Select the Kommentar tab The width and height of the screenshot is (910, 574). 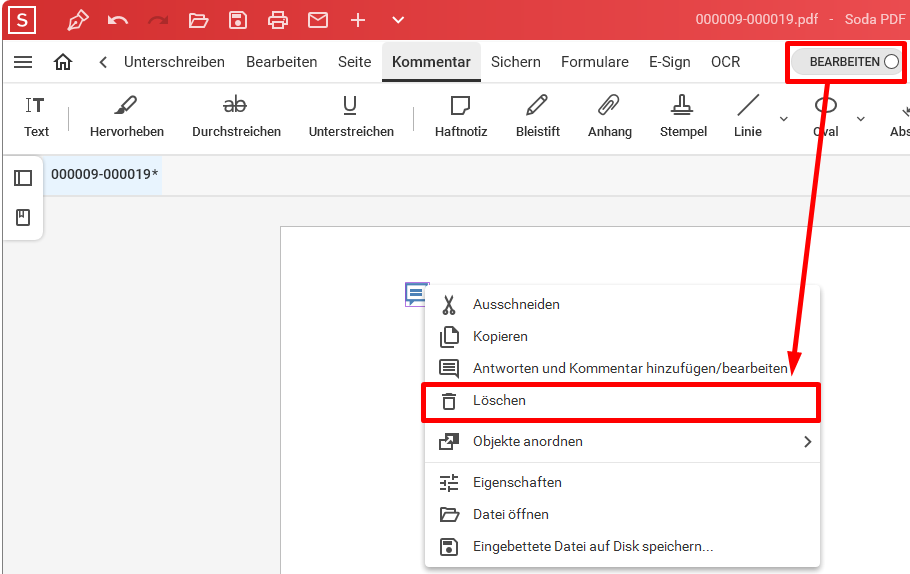[431, 62]
